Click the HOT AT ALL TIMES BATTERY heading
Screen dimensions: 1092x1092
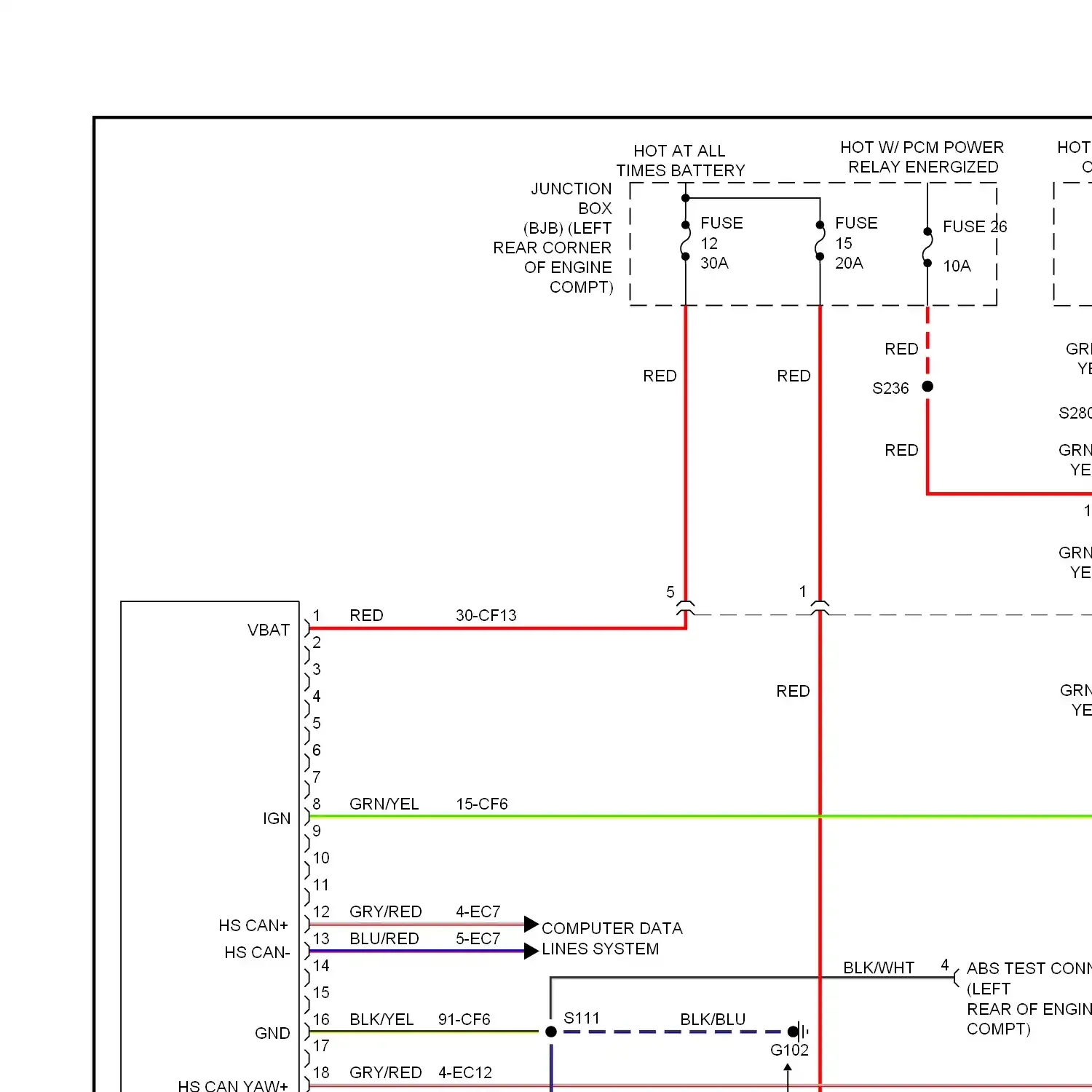(681, 161)
